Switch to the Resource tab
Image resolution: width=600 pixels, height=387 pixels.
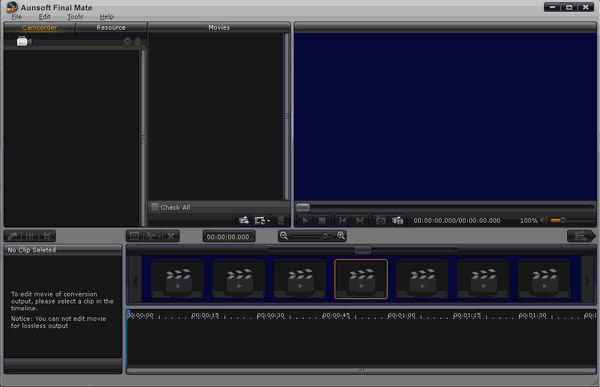coord(111,28)
